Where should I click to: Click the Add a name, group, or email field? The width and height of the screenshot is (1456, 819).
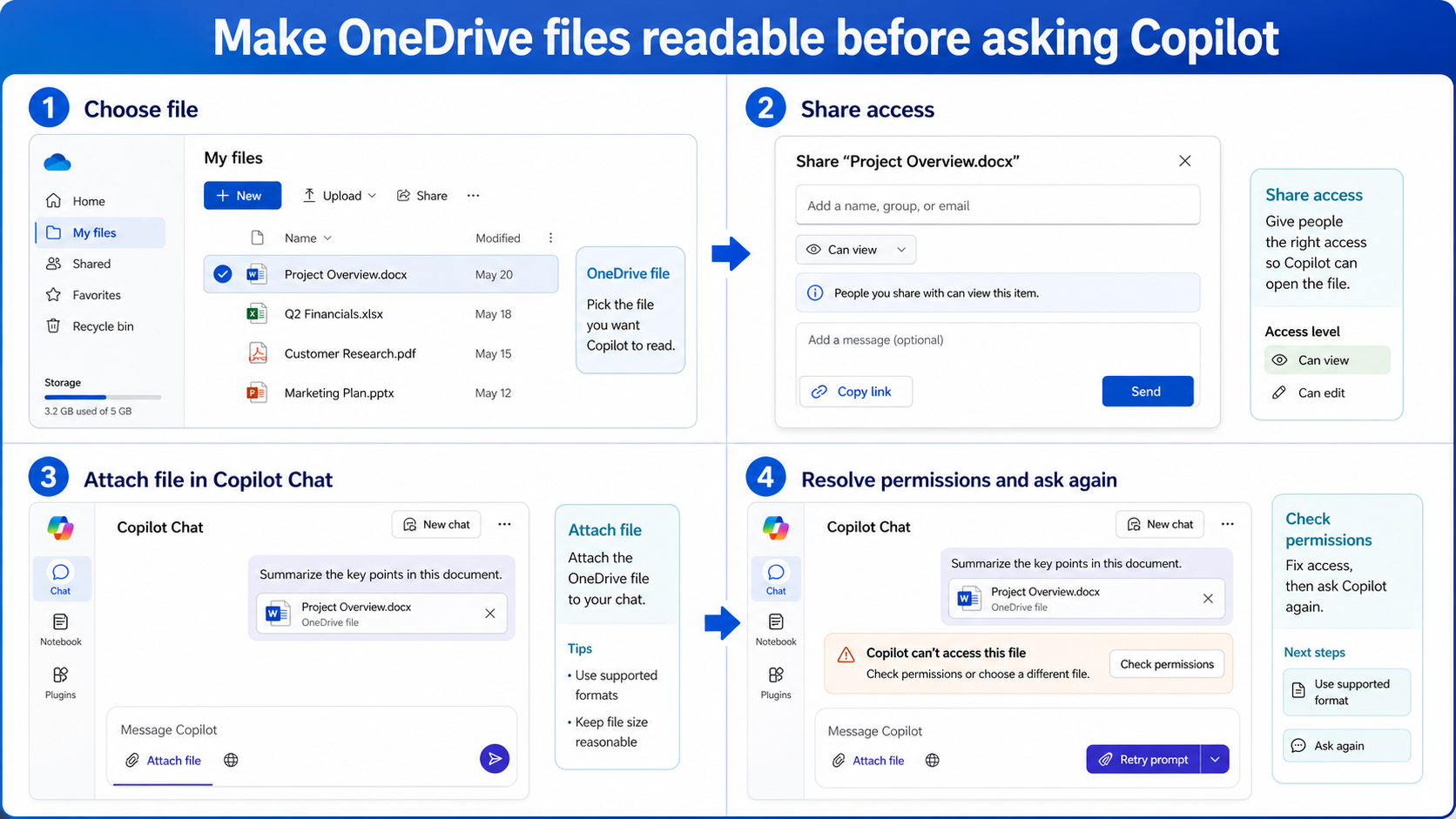[x=997, y=205]
